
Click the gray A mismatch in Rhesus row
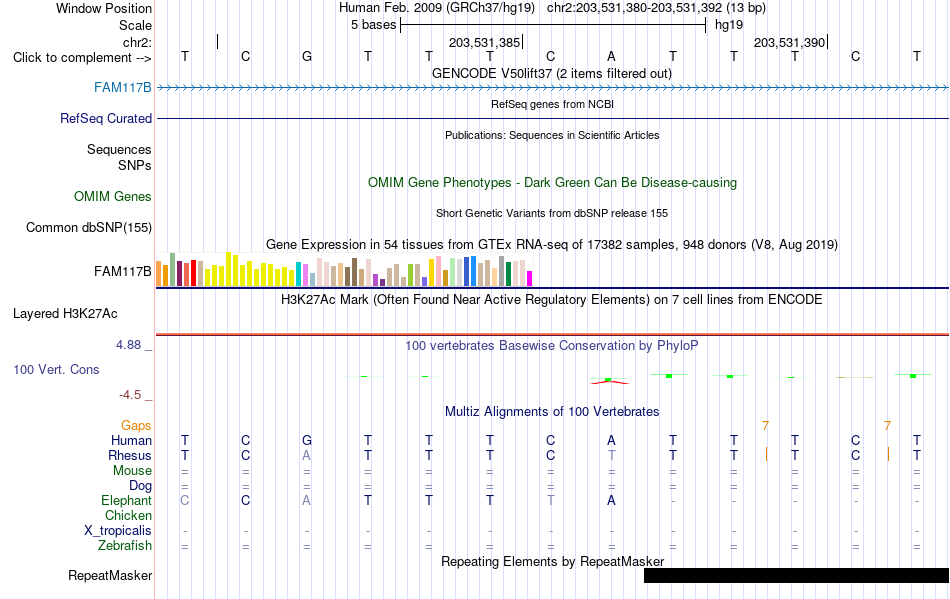[307, 455]
